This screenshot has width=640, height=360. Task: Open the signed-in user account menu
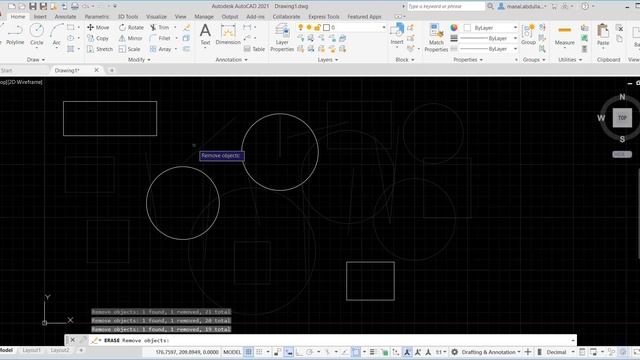pyautogui.click(x=522, y=6)
